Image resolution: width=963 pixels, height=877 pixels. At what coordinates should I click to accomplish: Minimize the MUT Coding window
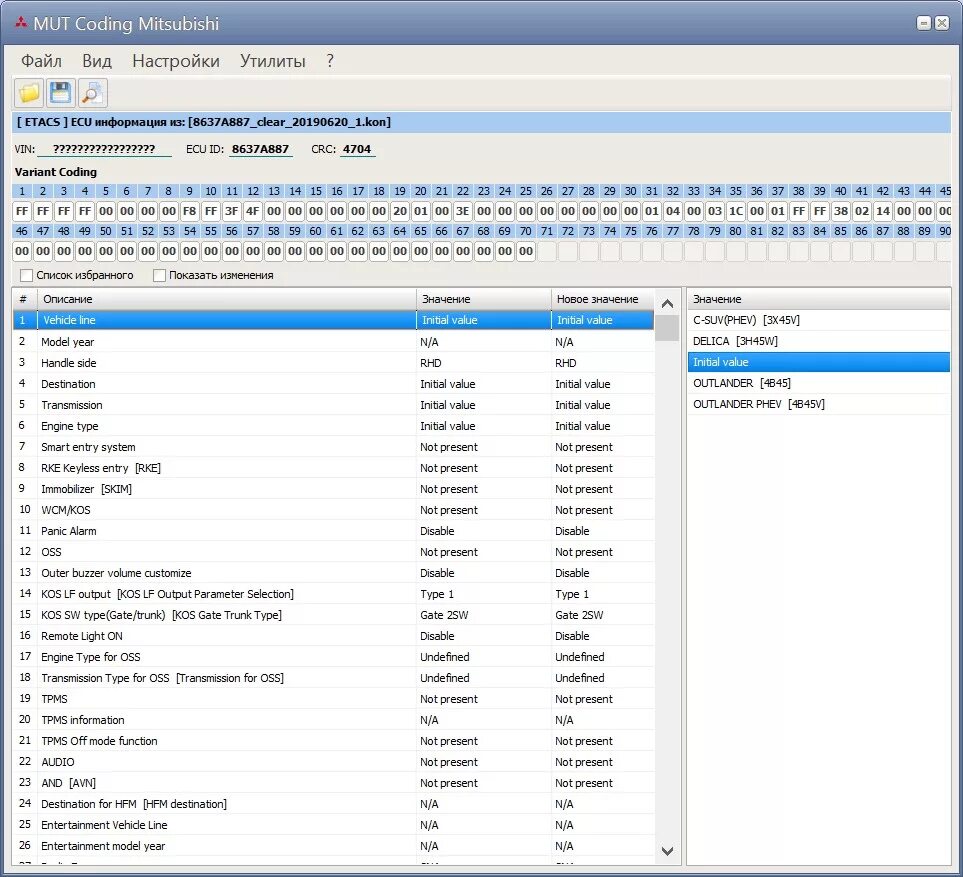coord(924,23)
